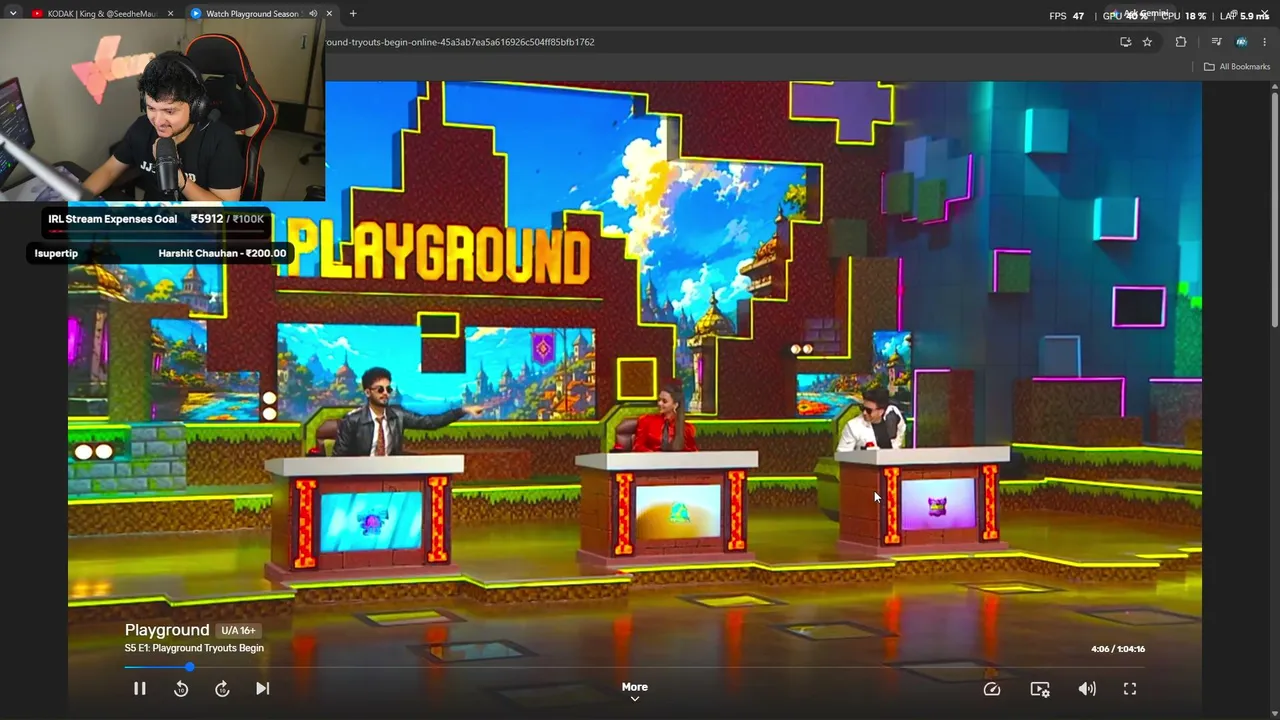Image resolution: width=1280 pixels, height=720 pixels.
Task: Enter fullscreen video mode
Action: point(1130,689)
